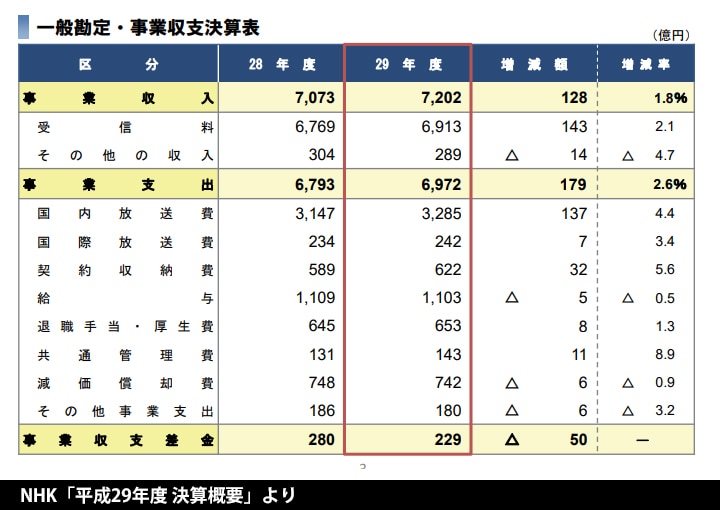The width and height of the screenshot is (720, 510).
Task: Click the value 131
Action: click(x=322, y=354)
